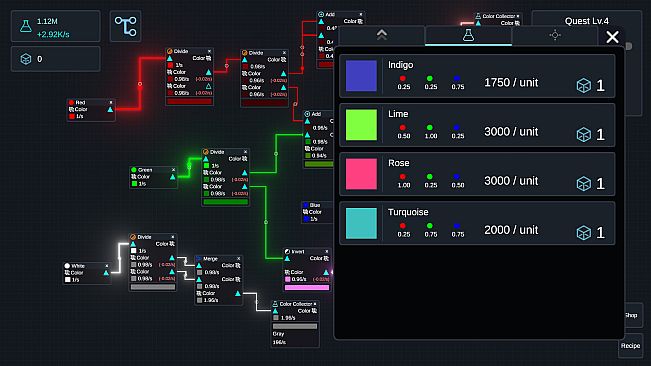Screen dimensions: 651x366
Task: Click the cube inventory icon showing 0
Action: point(26,59)
